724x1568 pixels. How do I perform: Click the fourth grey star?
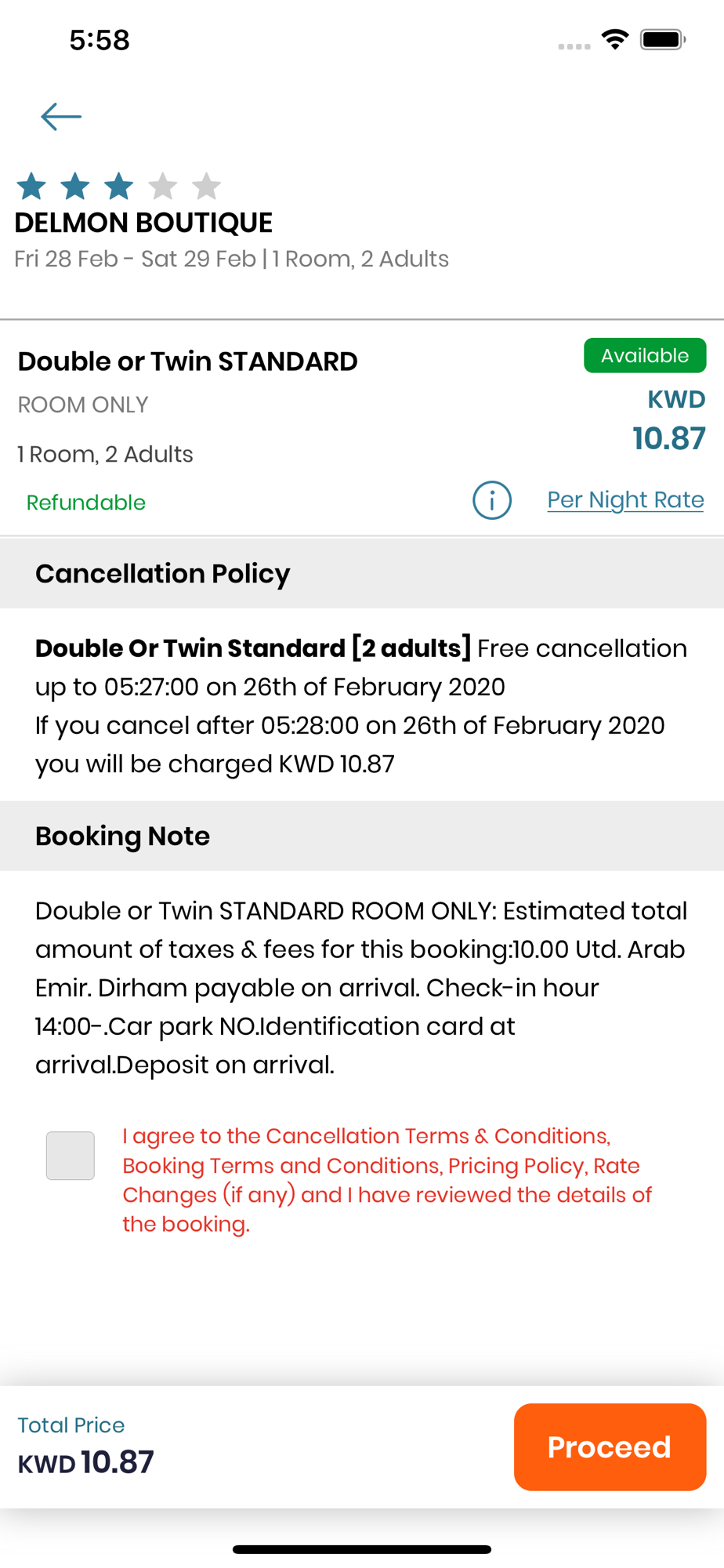pos(163,187)
